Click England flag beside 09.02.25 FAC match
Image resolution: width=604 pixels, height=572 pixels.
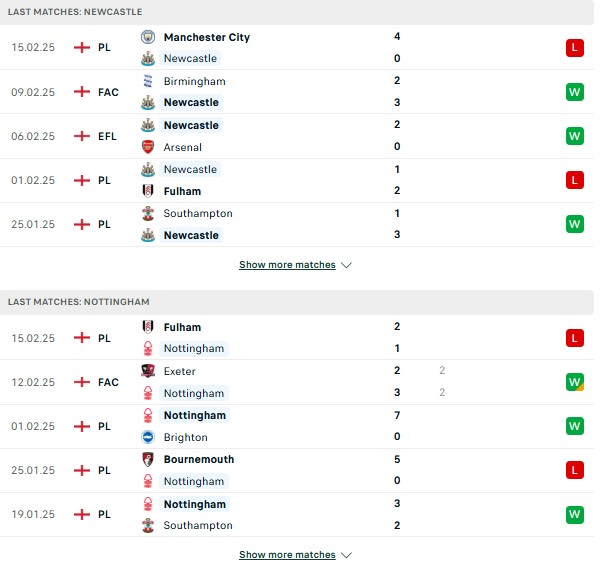(82, 92)
